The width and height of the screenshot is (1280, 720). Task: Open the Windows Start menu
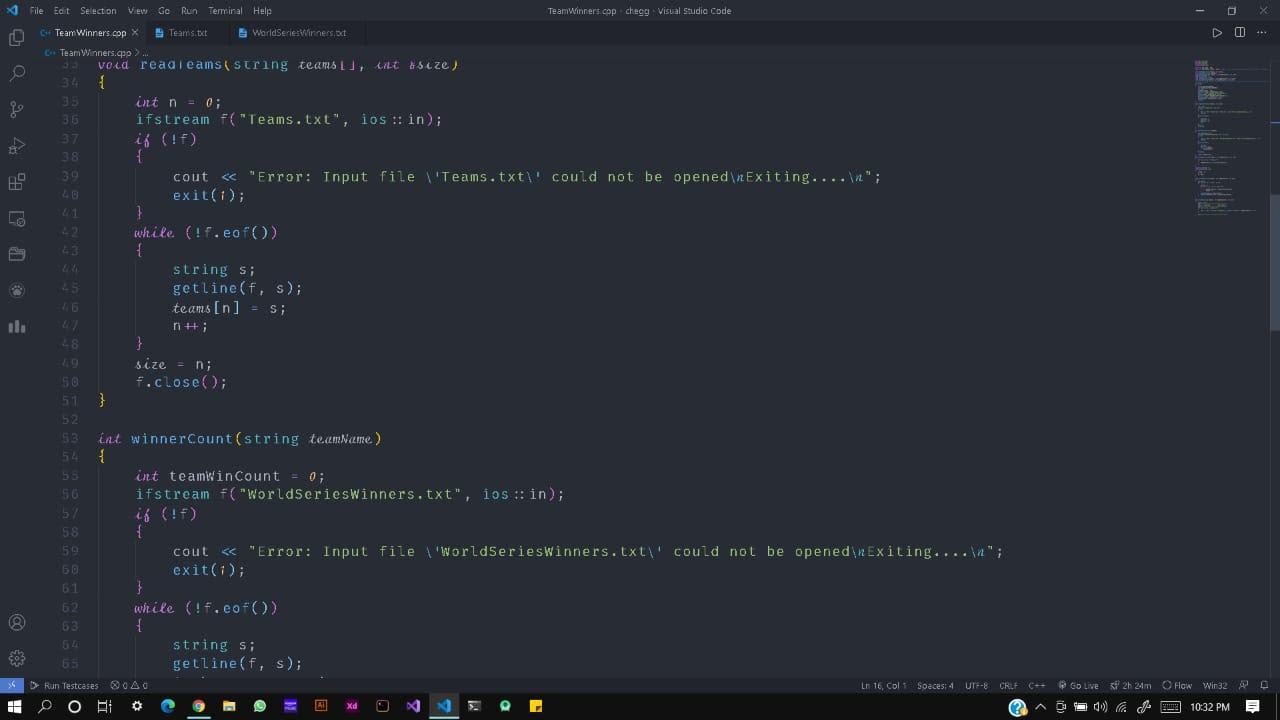click(x=14, y=706)
